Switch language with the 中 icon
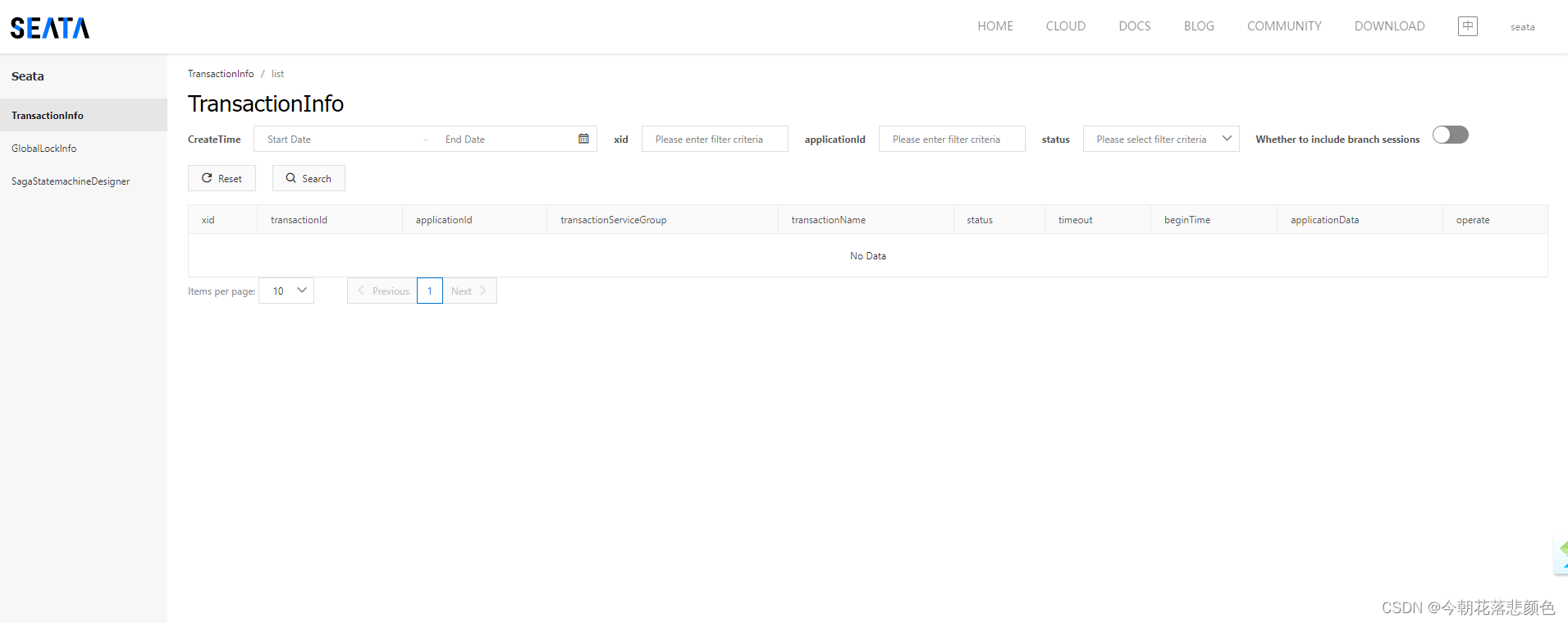 1467,26
